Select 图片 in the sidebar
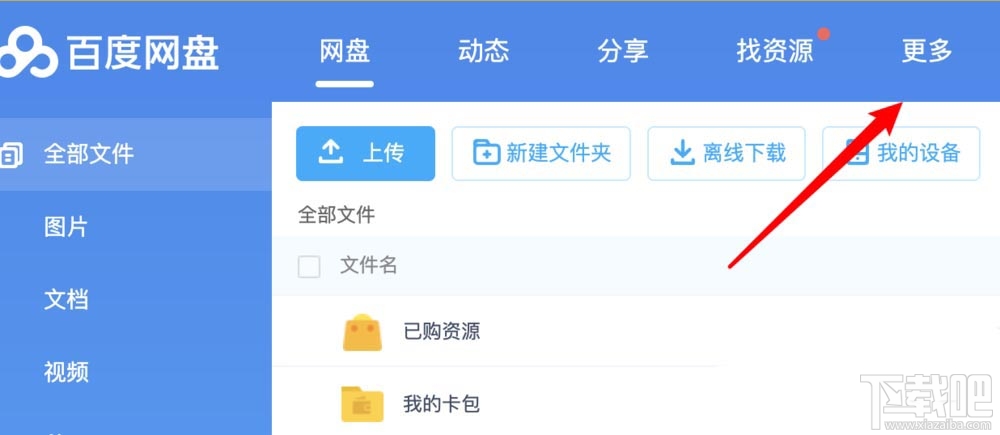The height and width of the screenshot is (435, 1000). tap(66, 227)
